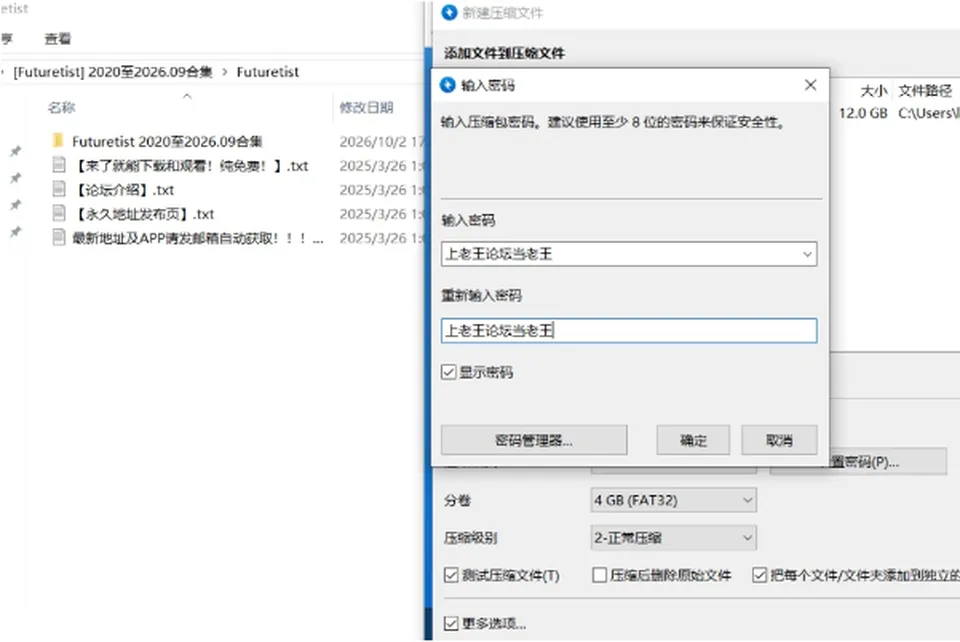Select the file name 最新地址及APP请发邮箱自动获取

tap(198, 237)
